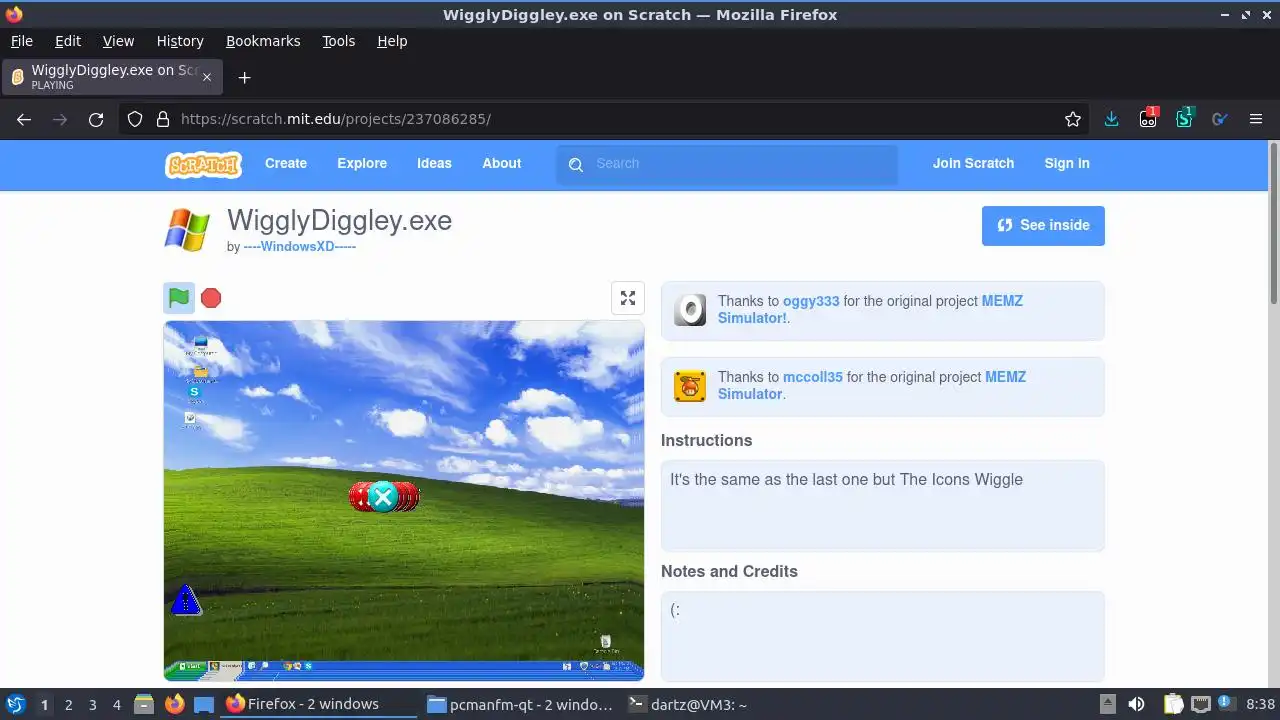The image size is (1280, 720).
Task: Click the My Computer icon on stage
Action: [x=201, y=344]
